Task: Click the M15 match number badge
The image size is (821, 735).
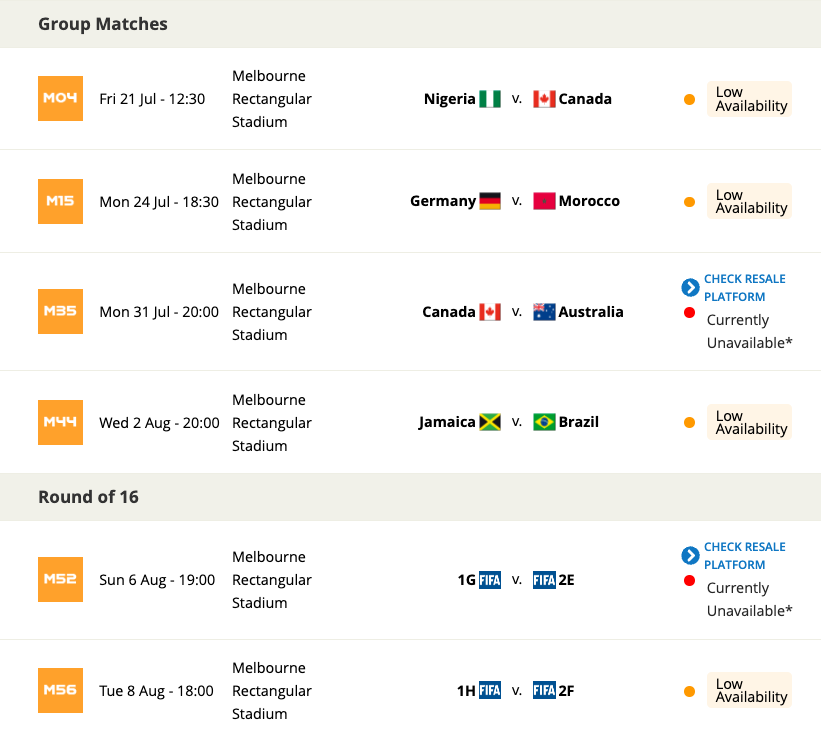Action: (60, 202)
